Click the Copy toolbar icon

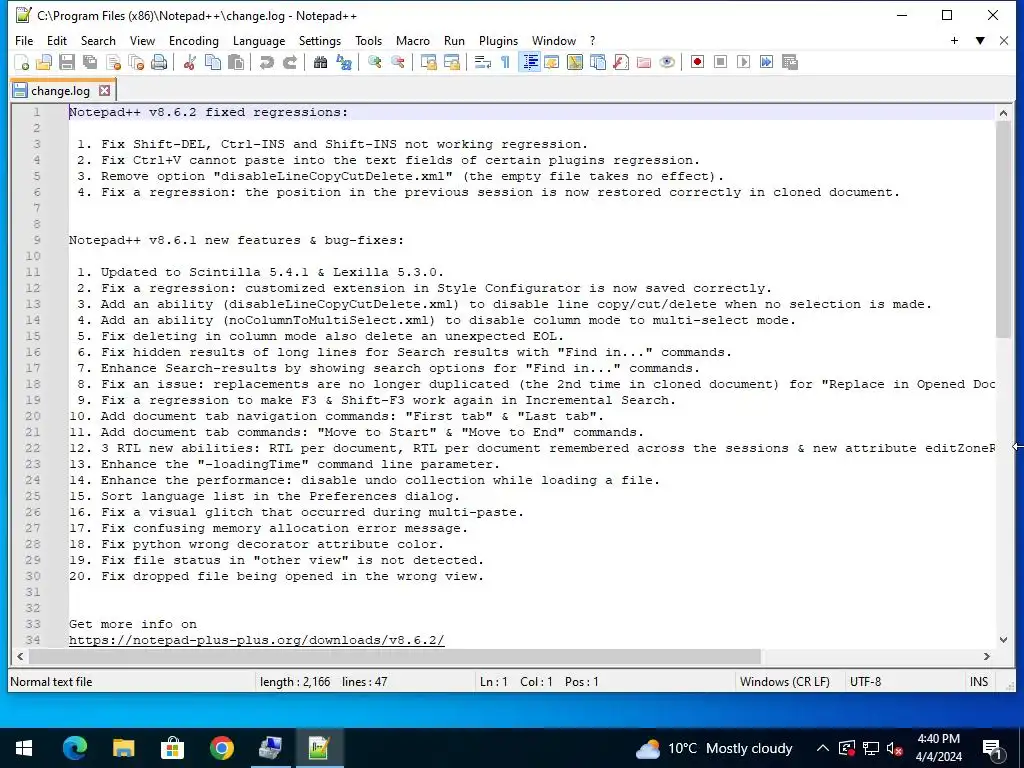point(213,62)
